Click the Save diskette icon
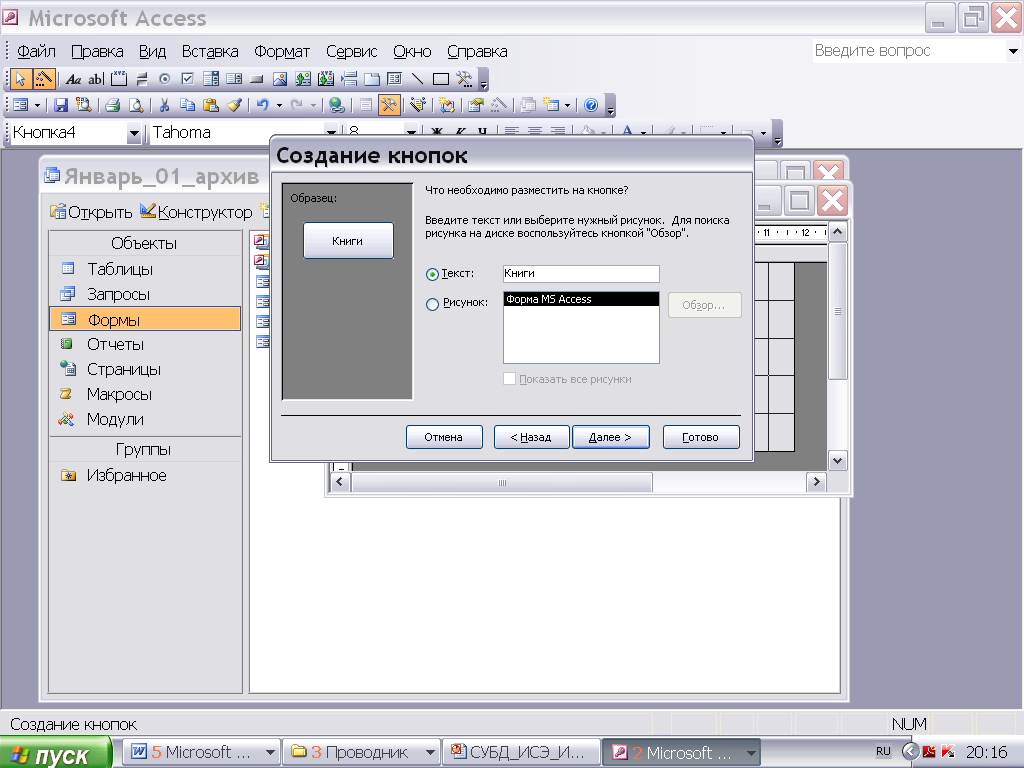Image resolution: width=1024 pixels, height=768 pixels. point(61,105)
